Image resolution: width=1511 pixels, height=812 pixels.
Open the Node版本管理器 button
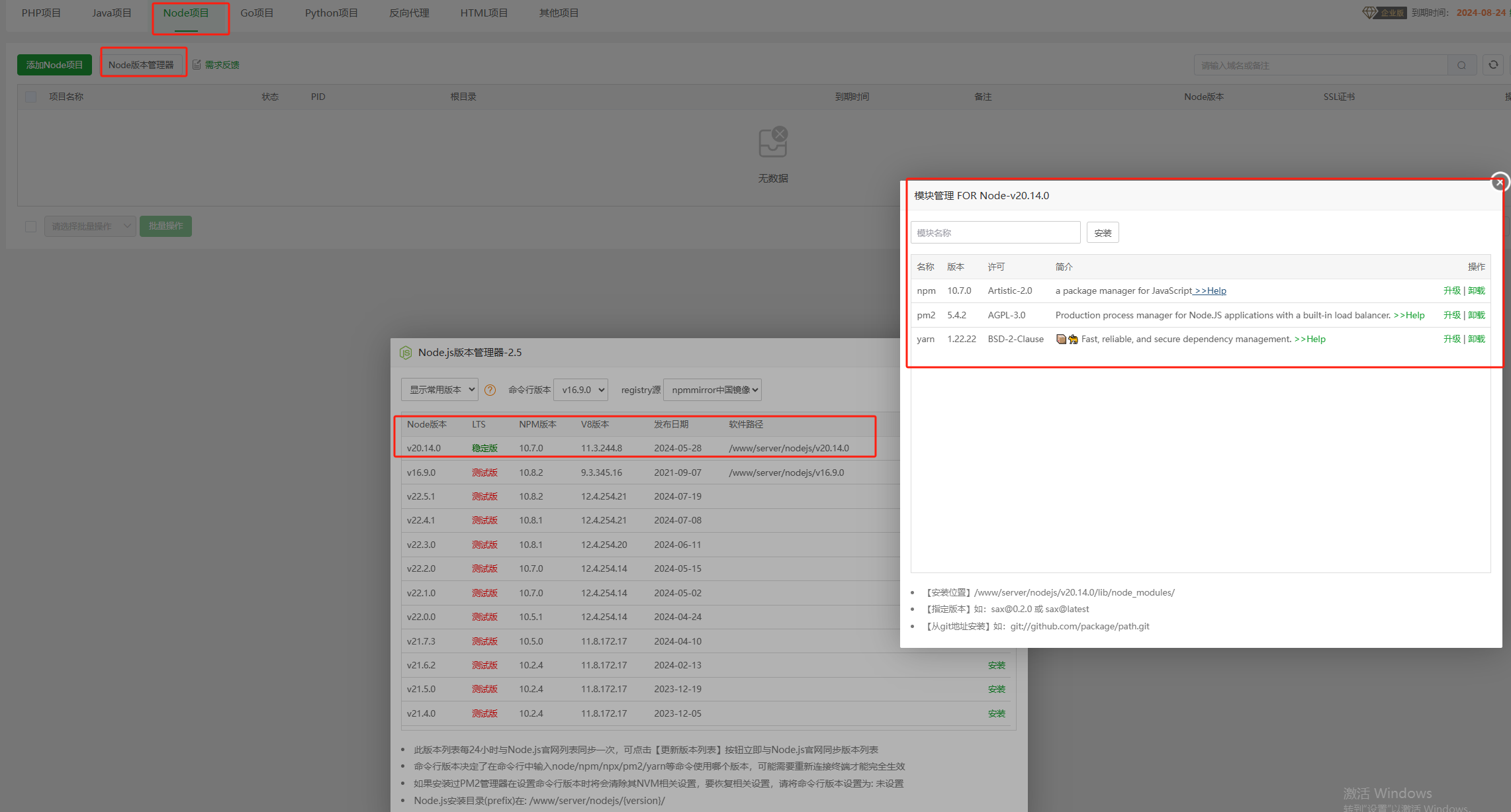coord(141,65)
